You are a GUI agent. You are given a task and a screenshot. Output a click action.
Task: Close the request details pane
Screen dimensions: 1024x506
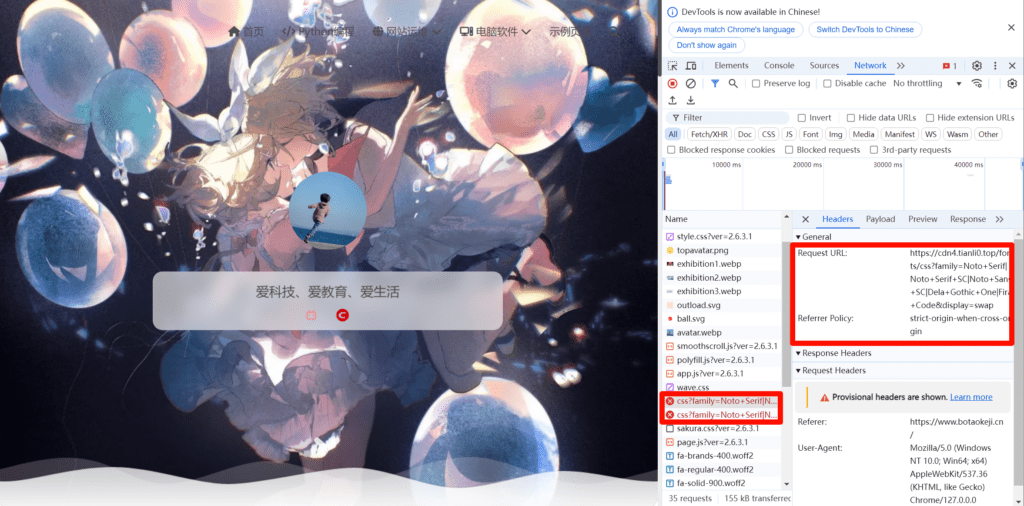[805, 219]
